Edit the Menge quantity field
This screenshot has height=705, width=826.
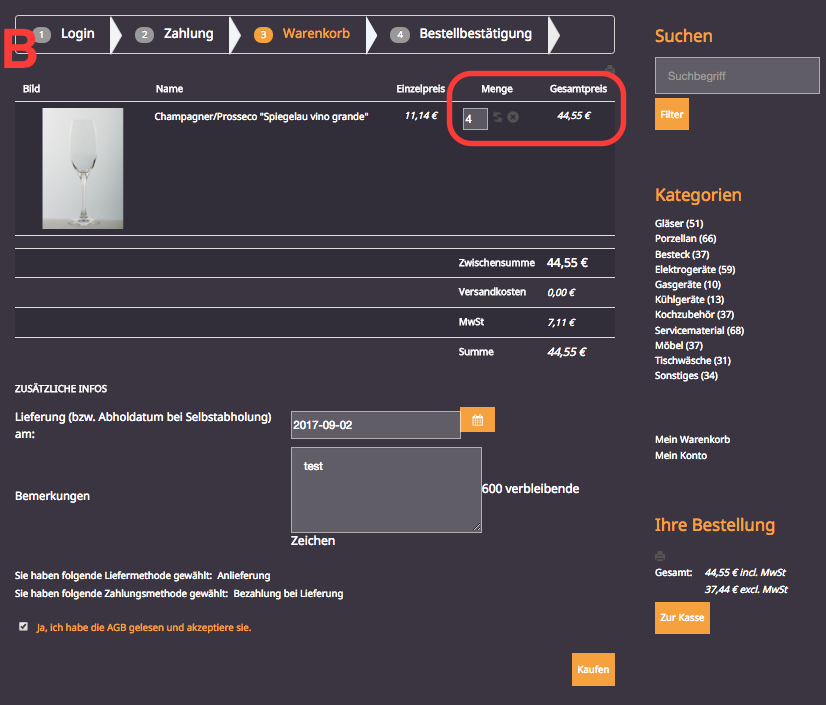pyautogui.click(x=475, y=119)
